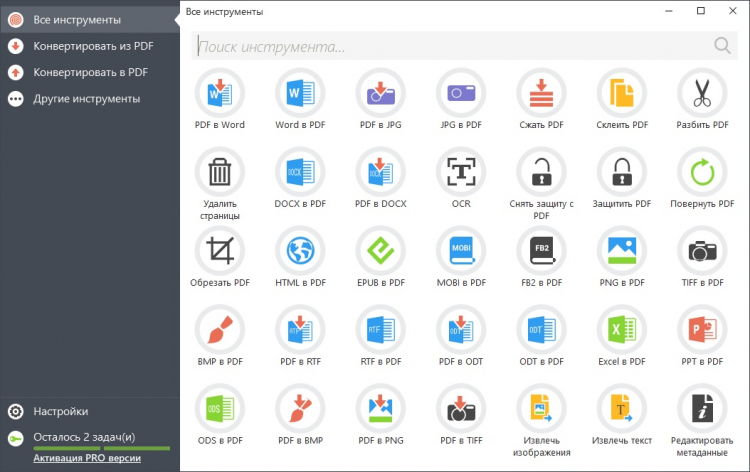Open the Редактировать метаданные tool

702,408
